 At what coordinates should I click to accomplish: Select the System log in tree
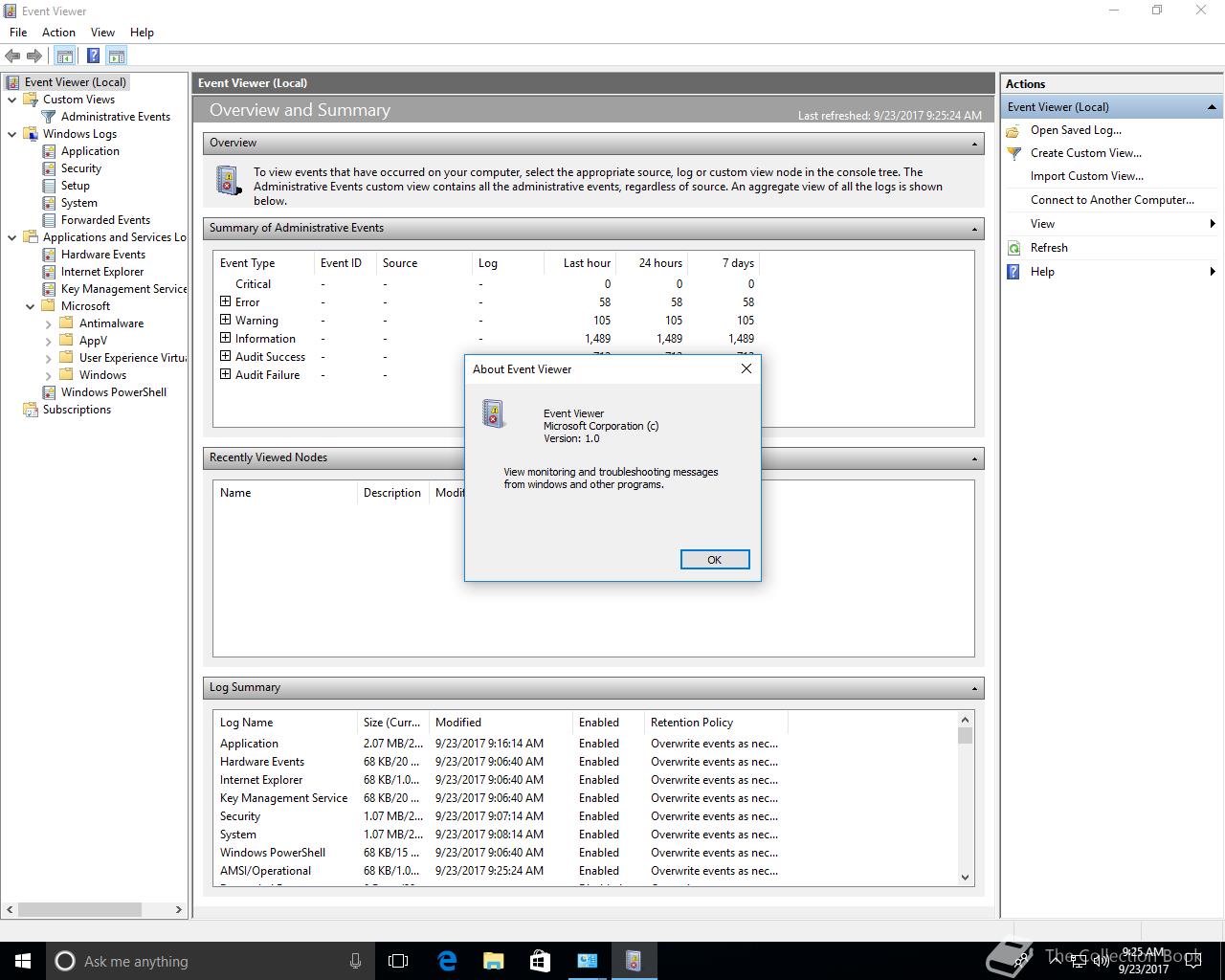[78, 203]
